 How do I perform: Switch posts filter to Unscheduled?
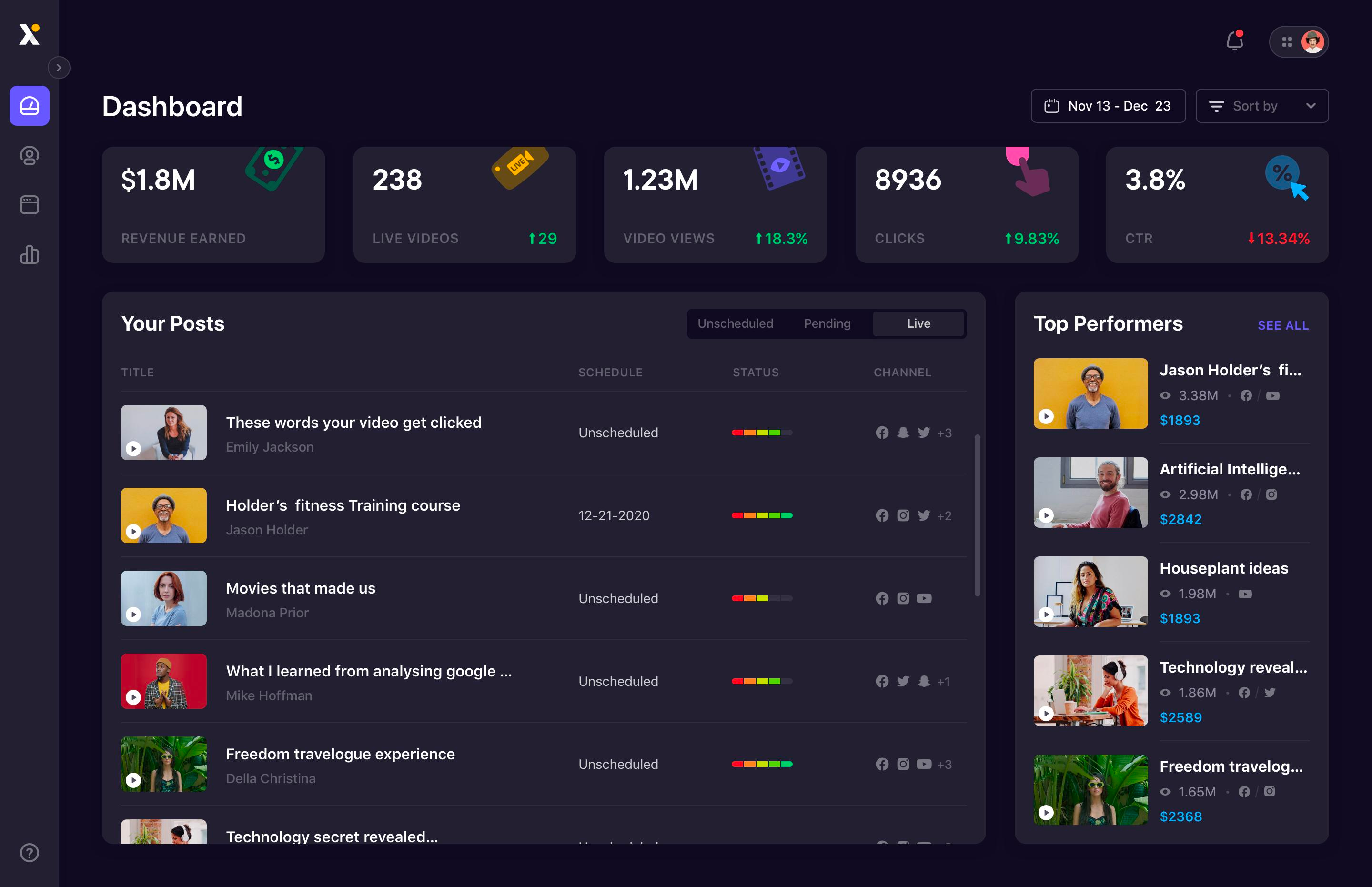coord(735,324)
